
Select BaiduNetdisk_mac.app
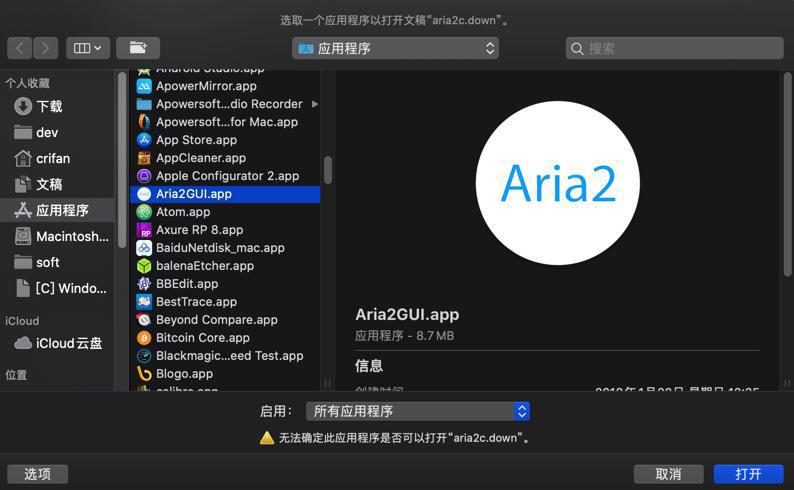(225, 248)
